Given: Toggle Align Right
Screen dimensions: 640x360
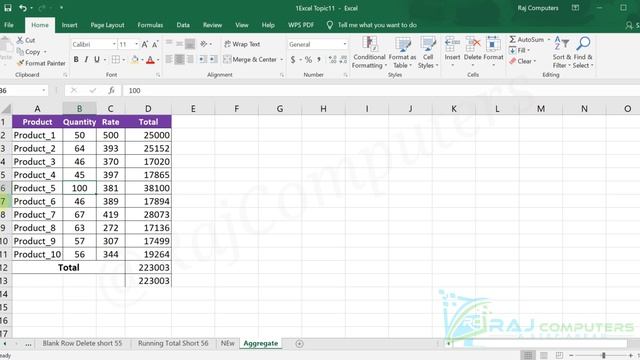Looking at the screenshot, I should pos(190,60).
